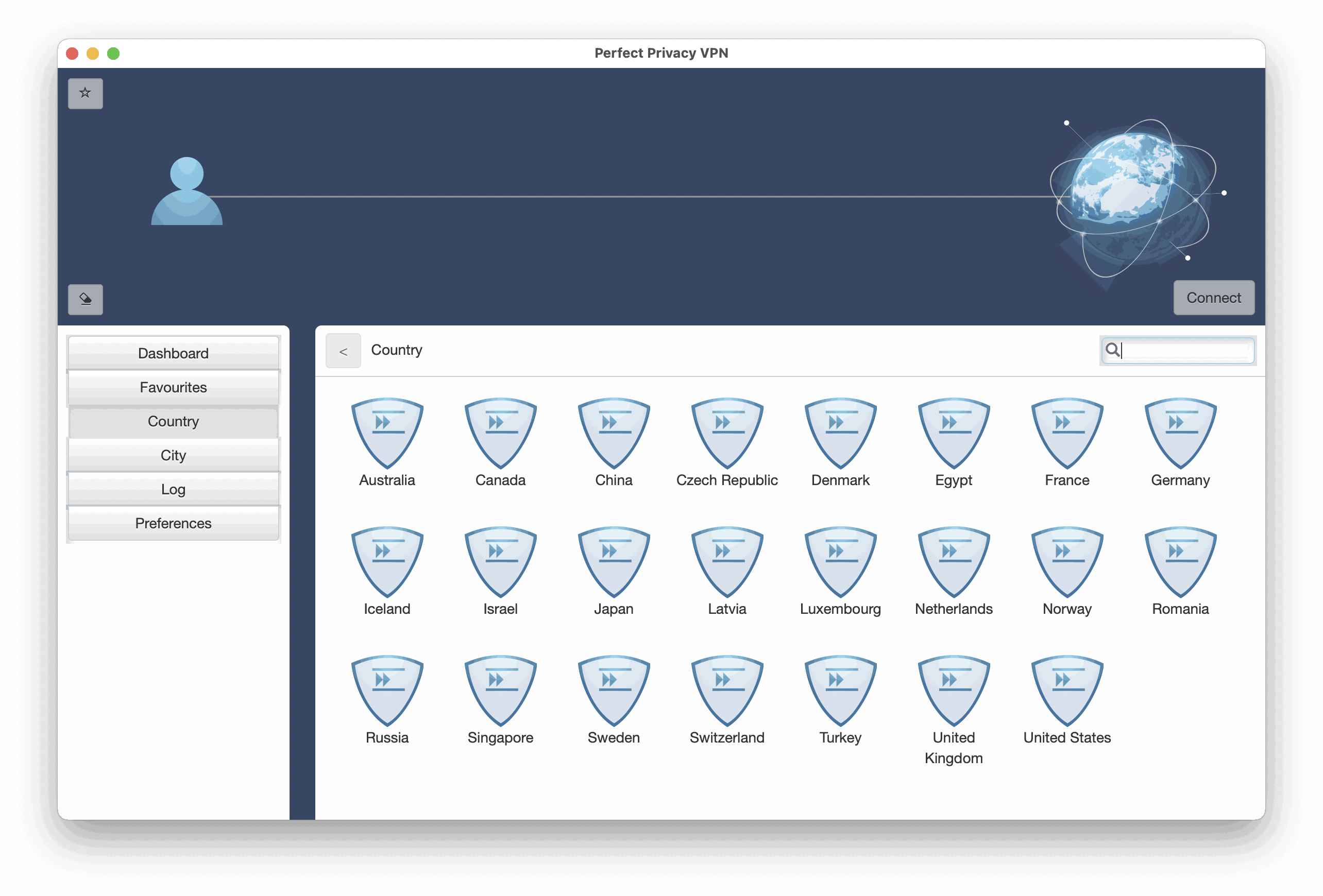1323x896 pixels.
Task: Click the 'Germany' label text
Action: point(1180,481)
